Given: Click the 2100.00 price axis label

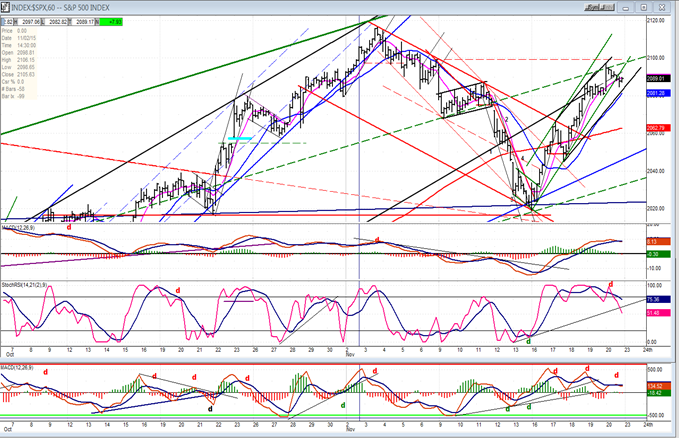Looking at the screenshot, I should point(656,58).
